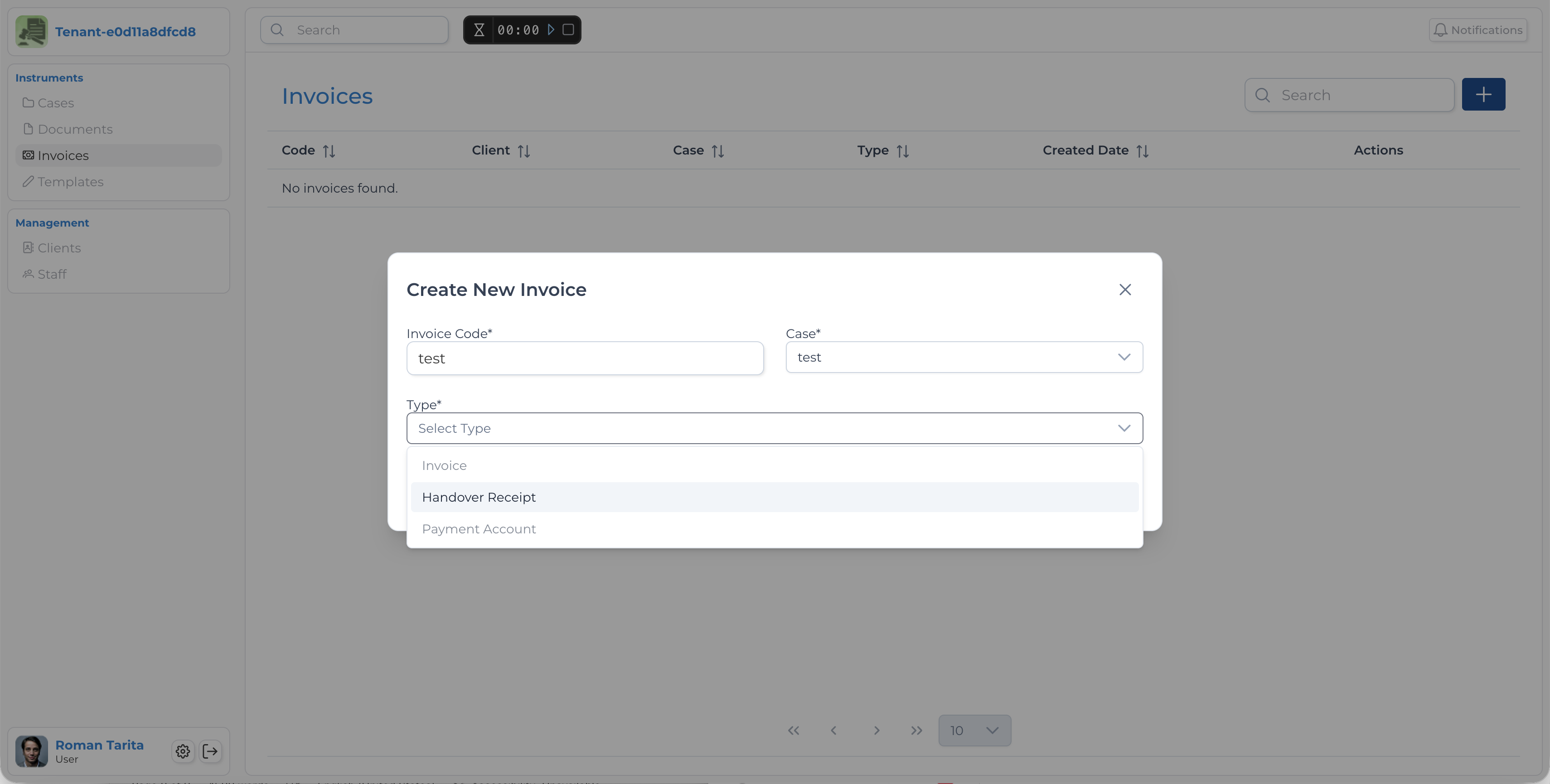
Task: Jump to last page with double-arrow
Action: [916, 731]
